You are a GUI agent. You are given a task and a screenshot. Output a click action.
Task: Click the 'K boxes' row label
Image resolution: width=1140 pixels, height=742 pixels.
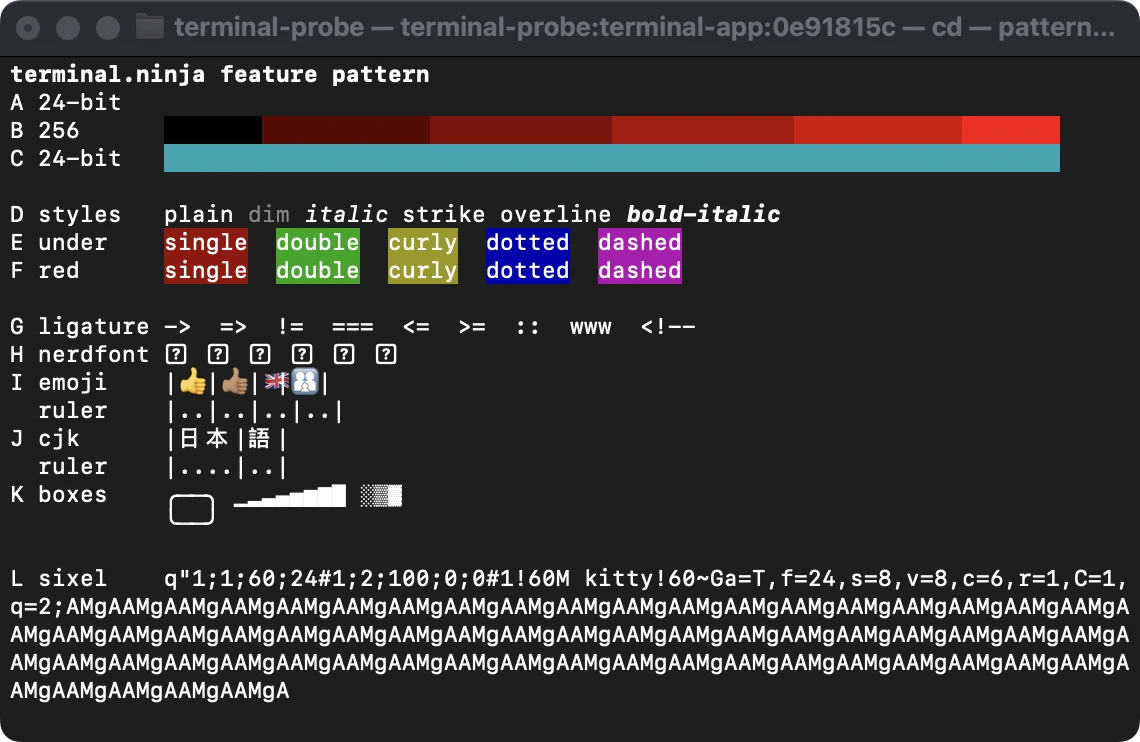pos(58,494)
